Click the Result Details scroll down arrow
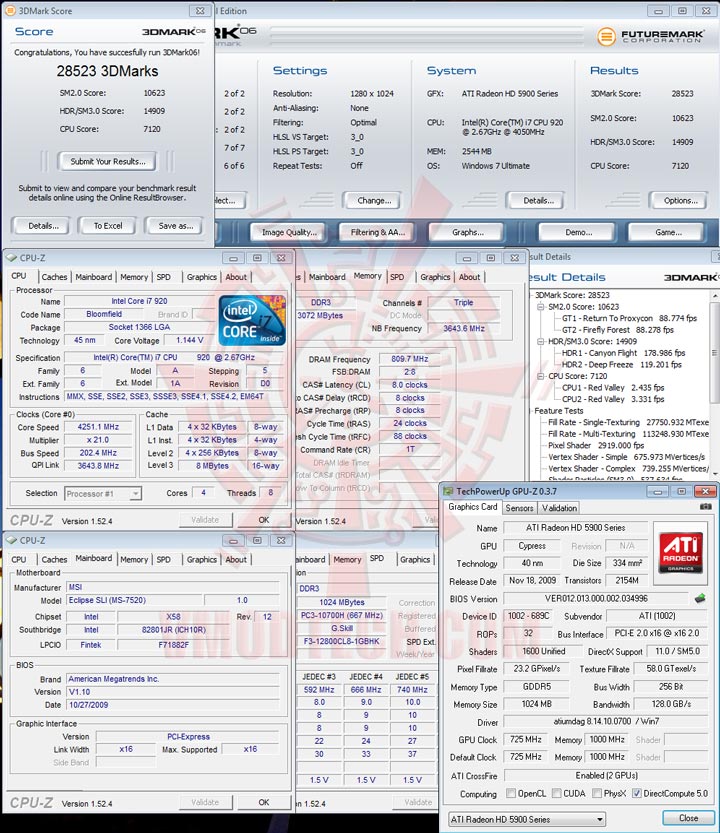 click(715, 473)
